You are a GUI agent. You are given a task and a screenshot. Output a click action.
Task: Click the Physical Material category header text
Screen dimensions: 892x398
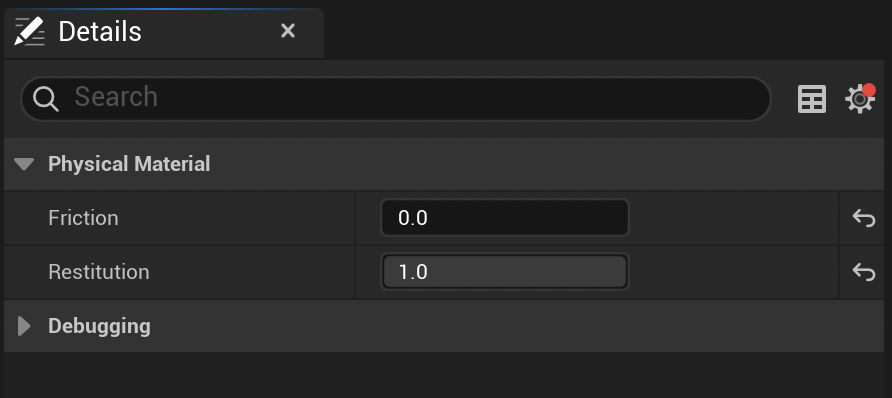pos(129,164)
